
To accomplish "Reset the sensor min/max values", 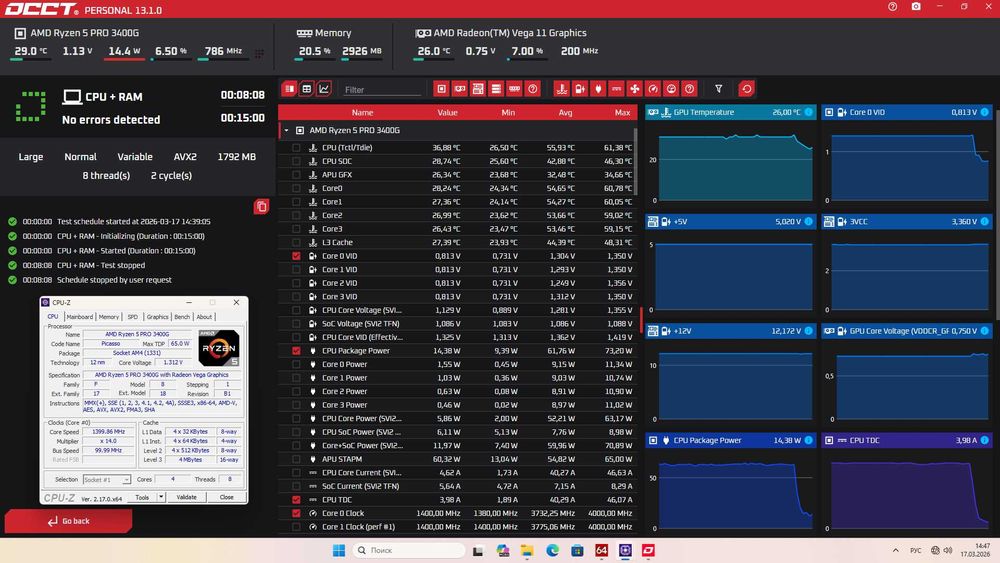I will 747,89.
